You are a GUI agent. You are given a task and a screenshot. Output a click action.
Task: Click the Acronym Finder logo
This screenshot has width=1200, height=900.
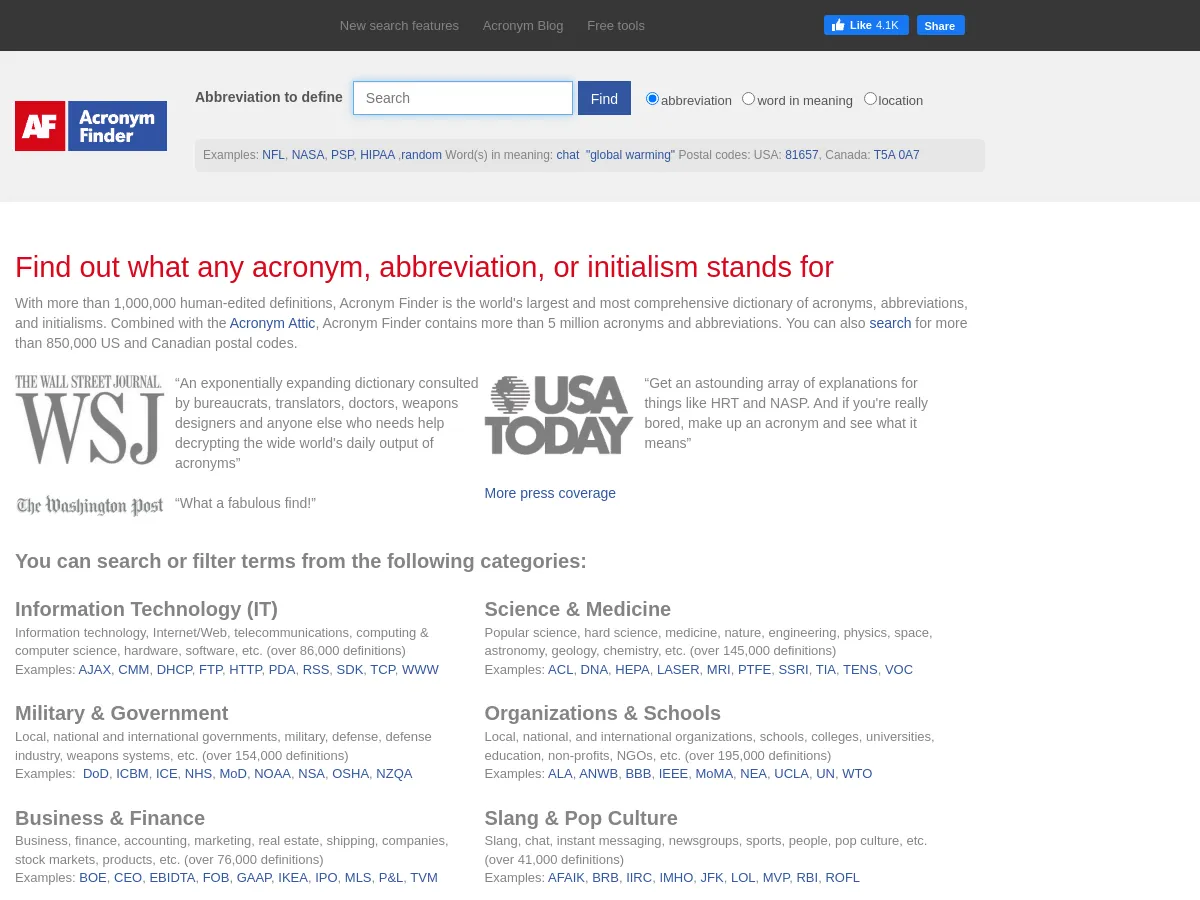pyautogui.click(x=90, y=125)
